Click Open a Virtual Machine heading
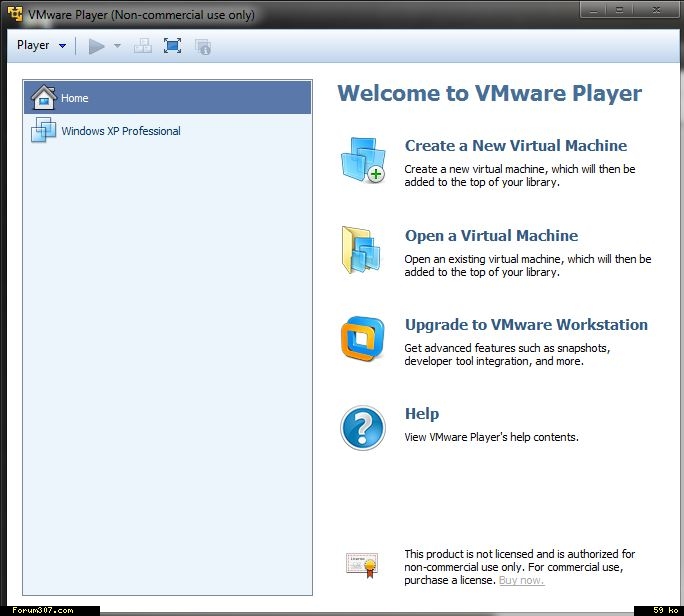This screenshot has width=684, height=616. (x=491, y=236)
